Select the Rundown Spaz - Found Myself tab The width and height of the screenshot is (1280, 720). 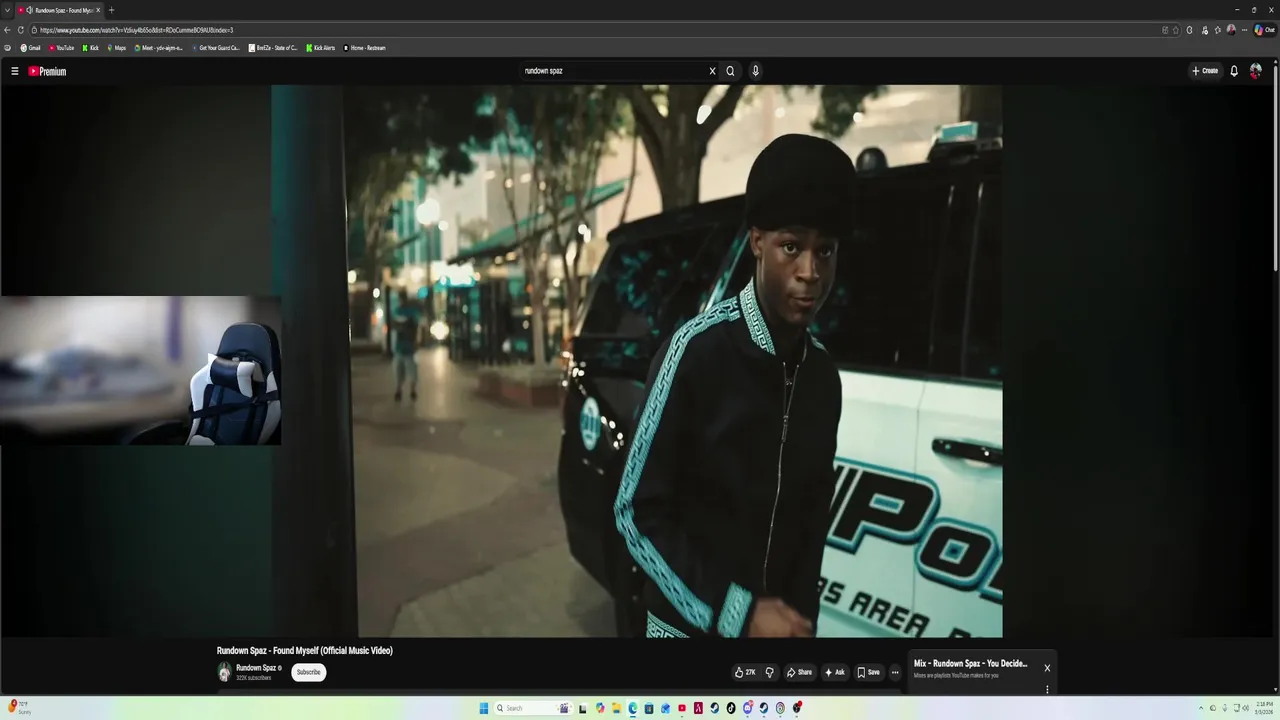pyautogui.click(x=59, y=10)
